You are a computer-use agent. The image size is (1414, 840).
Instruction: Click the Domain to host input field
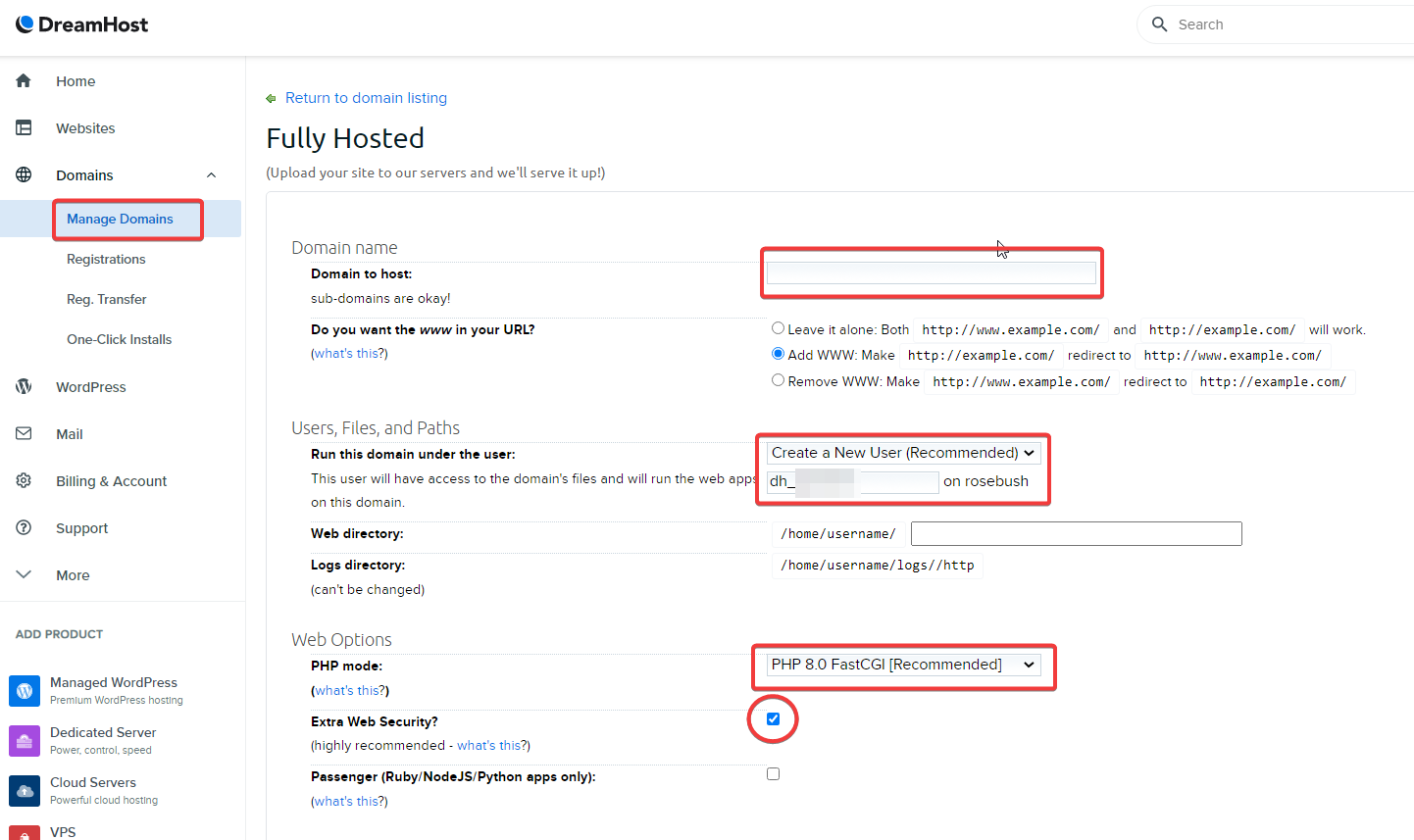(x=930, y=272)
